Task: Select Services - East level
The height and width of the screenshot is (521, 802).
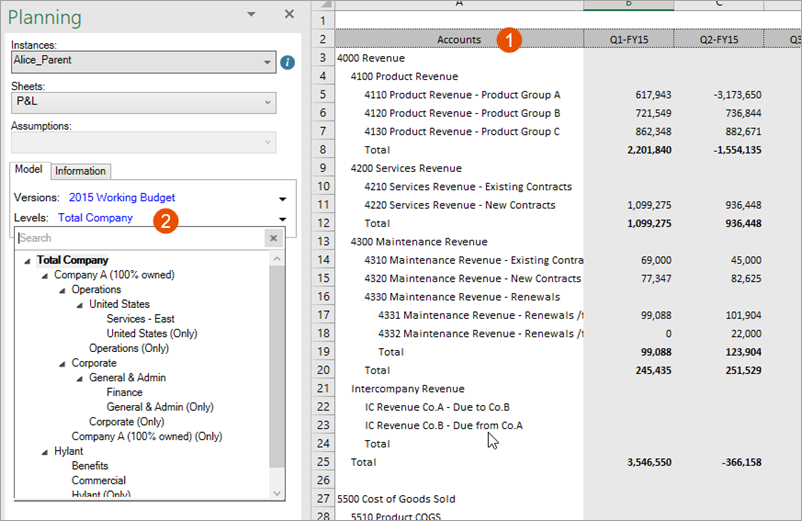Action: pyautogui.click(x=141, y=319)
